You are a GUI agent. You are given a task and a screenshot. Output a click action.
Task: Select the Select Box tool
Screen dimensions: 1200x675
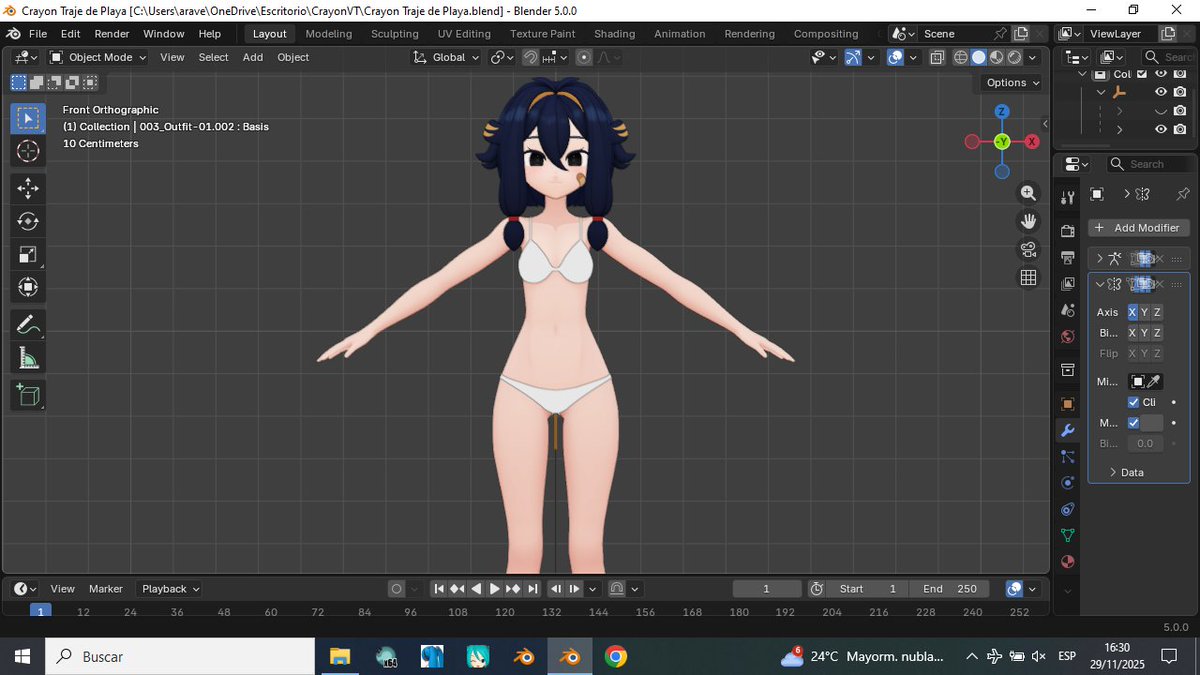[x=28, y=118]
